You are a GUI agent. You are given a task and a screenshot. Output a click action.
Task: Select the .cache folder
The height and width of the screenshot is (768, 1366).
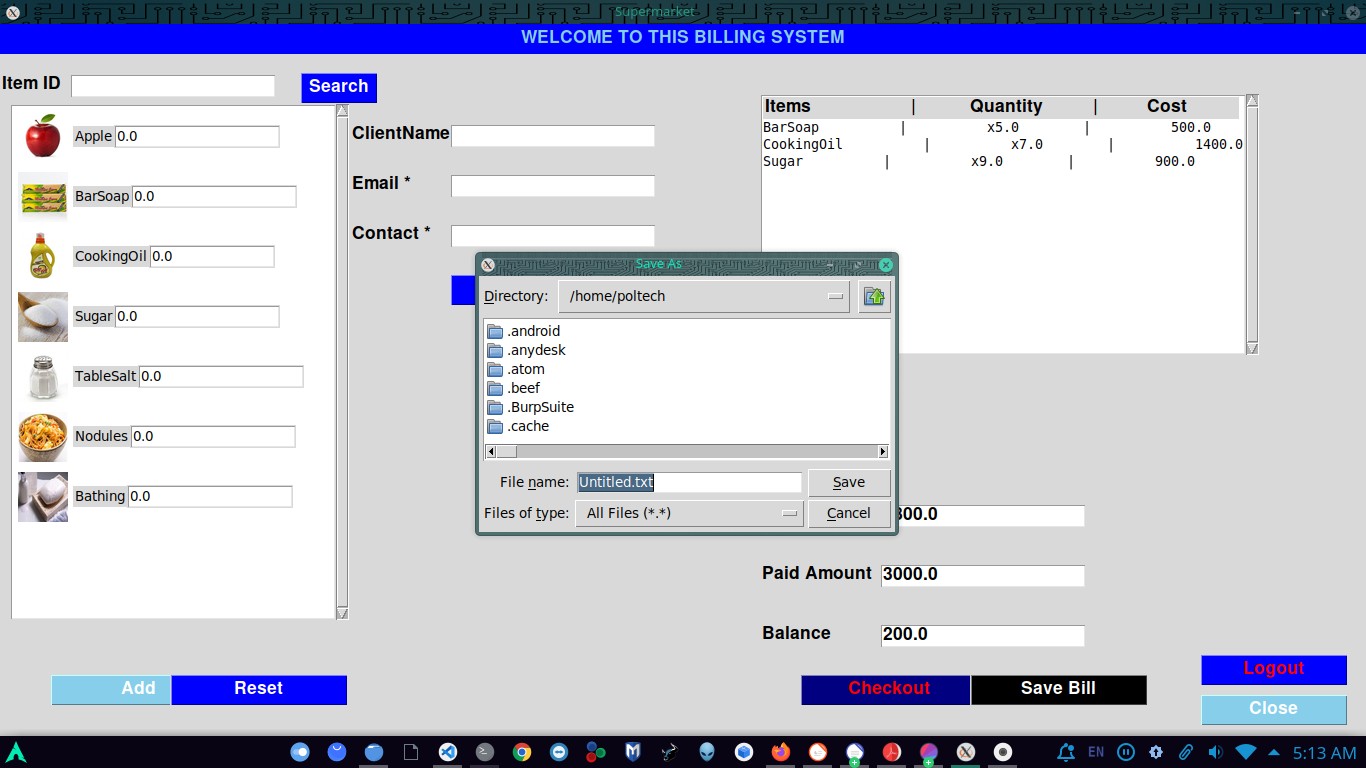pos(528,426)
